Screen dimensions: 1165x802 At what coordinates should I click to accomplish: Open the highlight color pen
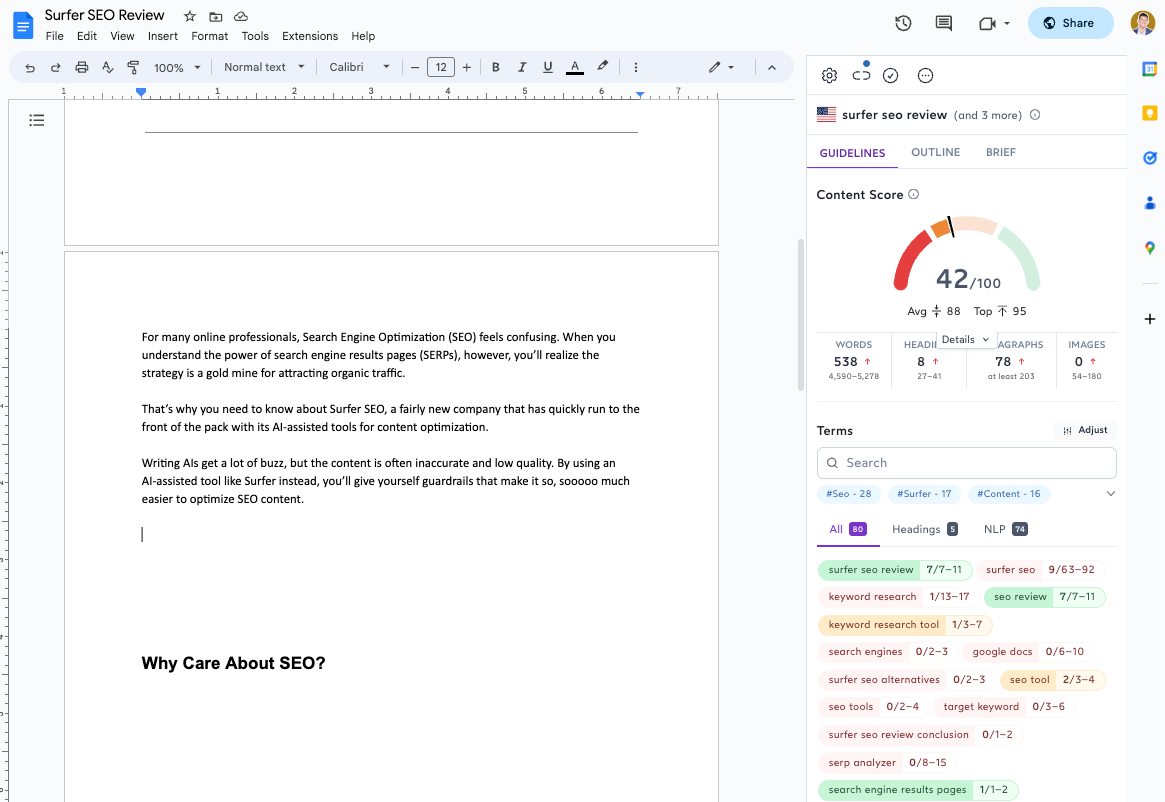[x=603, y=66]
